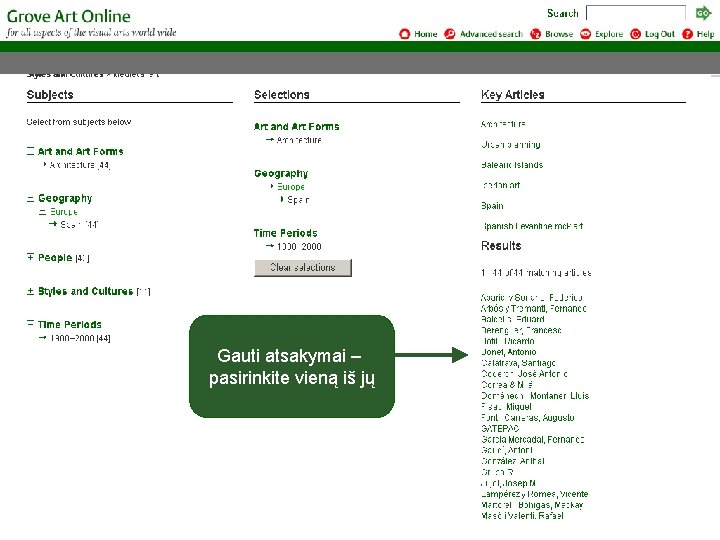Open the Correa & Milá result

point(507,385)
